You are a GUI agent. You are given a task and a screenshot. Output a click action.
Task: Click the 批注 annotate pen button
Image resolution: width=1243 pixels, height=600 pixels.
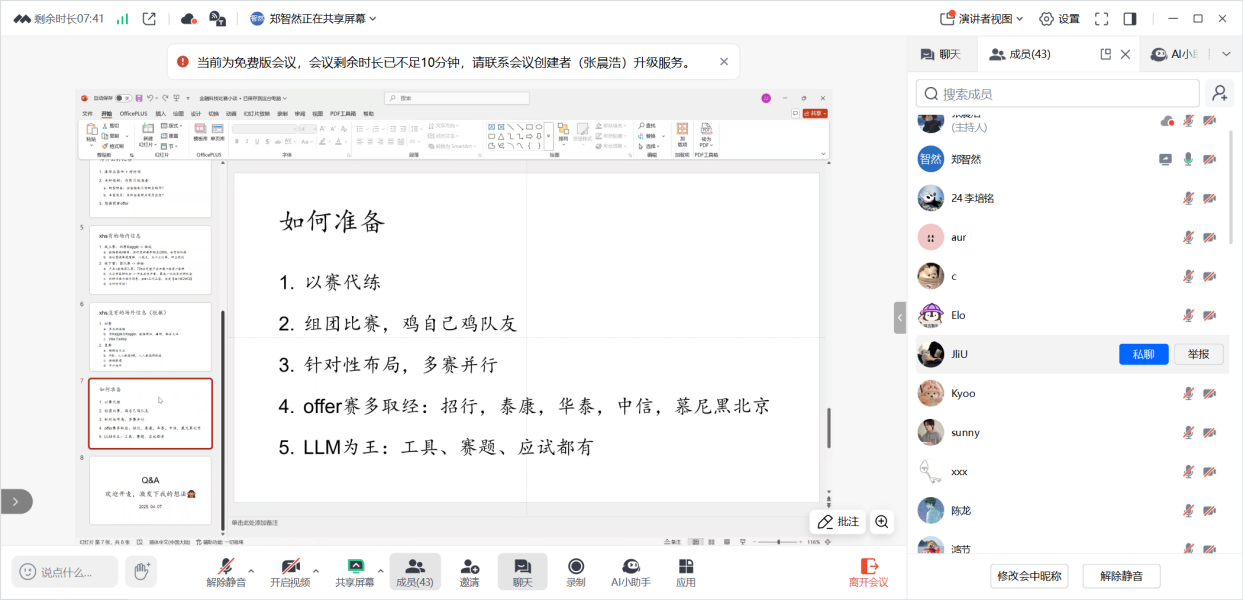tap(838, 521)
